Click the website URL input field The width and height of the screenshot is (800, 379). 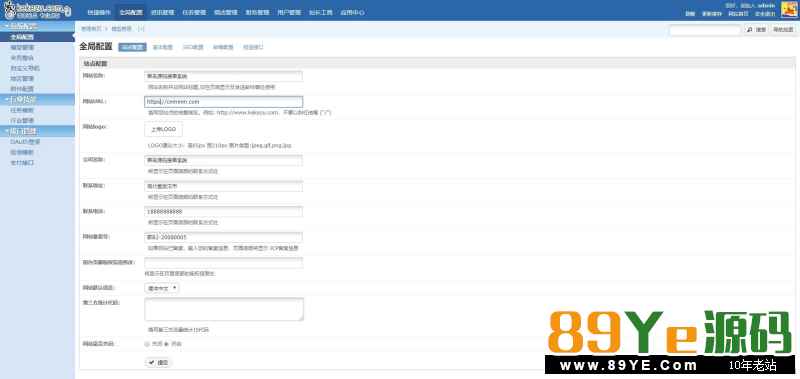point(223,102)
